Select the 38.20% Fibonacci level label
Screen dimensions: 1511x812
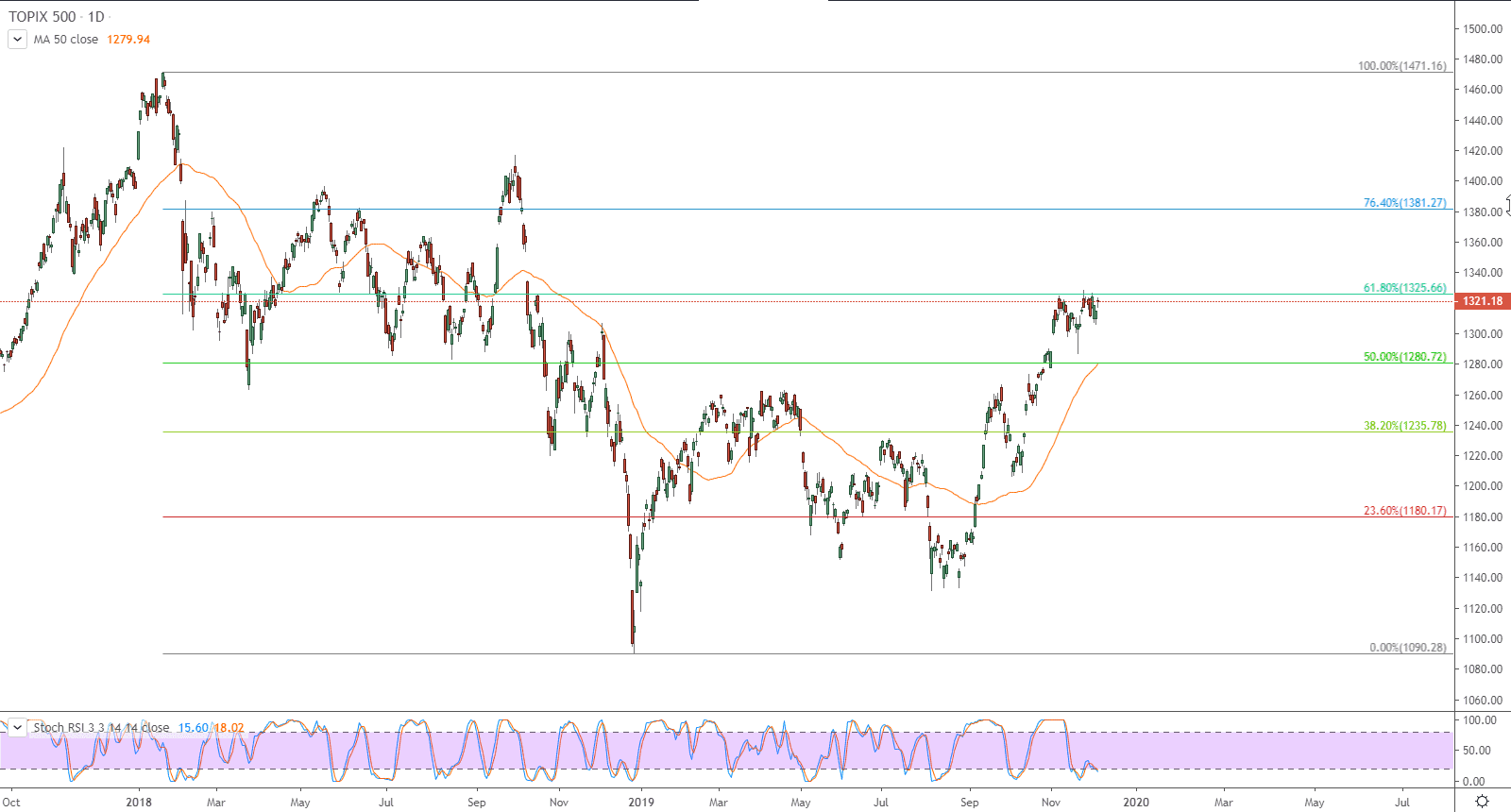pos(1404,426)
